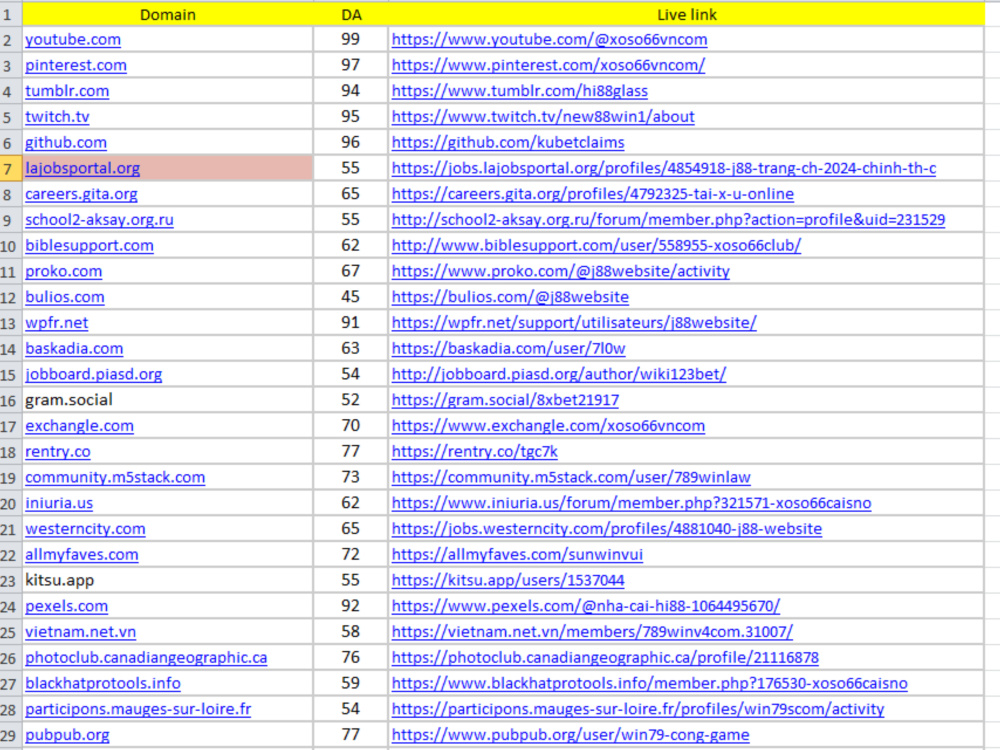Open the westerncity.com domain link
Viewport: 1000px width, 750px height.
(x=85, y=529)
